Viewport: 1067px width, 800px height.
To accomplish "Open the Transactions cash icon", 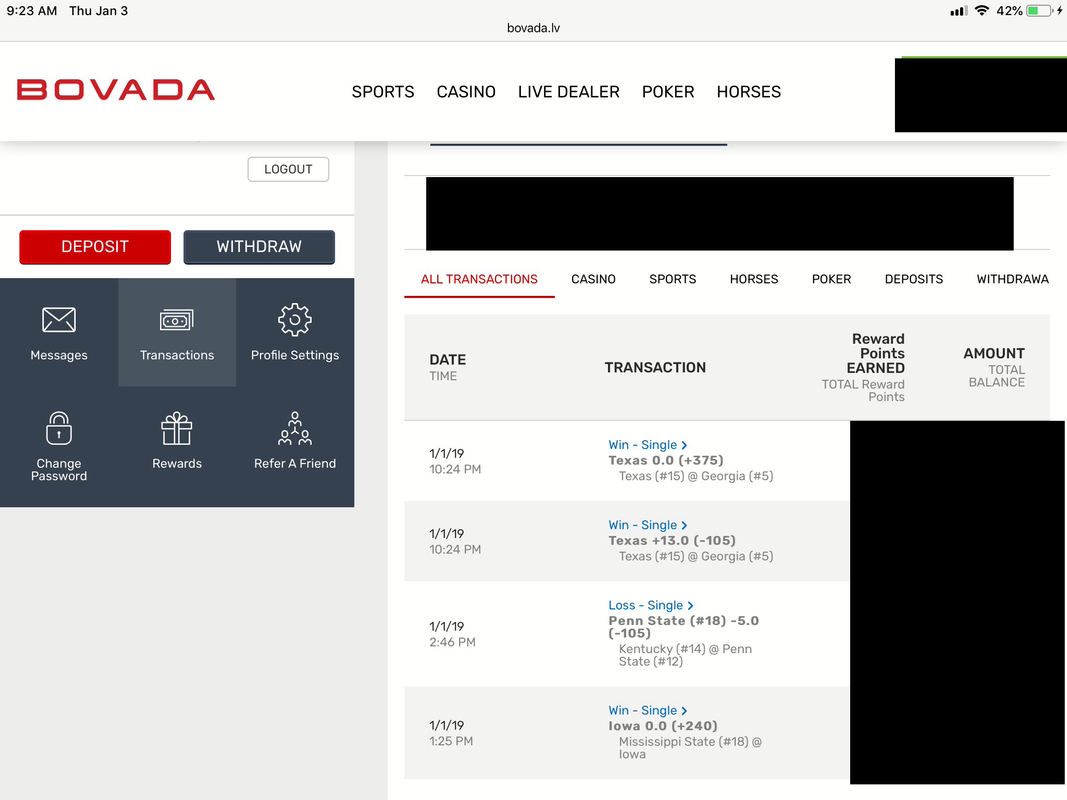I will (177, 320).
